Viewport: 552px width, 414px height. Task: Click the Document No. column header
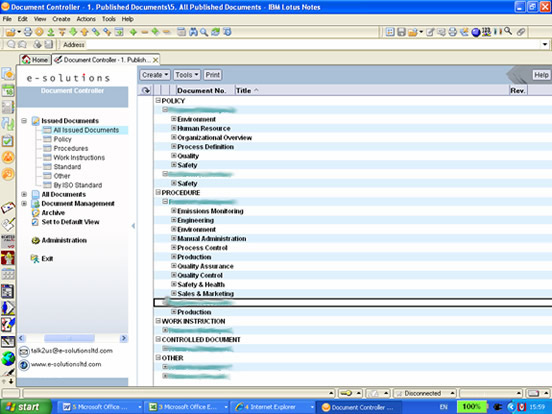point(201,90)
